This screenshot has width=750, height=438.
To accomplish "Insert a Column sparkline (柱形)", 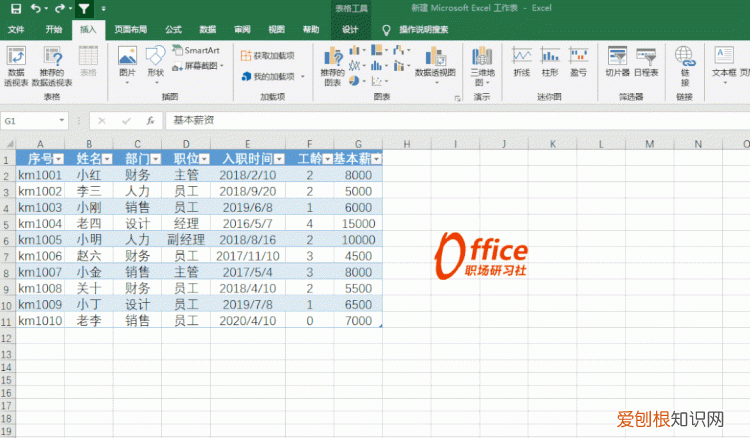I will (550, 62).
